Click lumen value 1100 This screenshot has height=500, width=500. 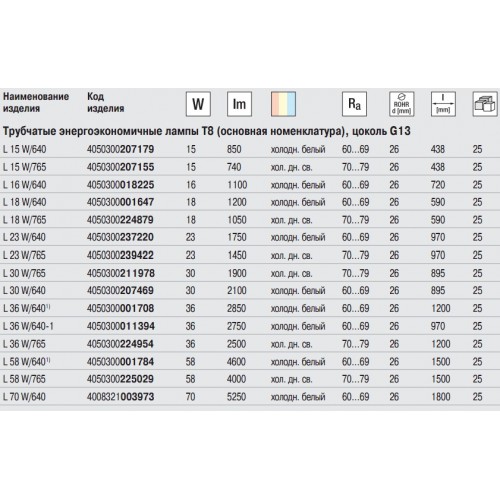tap(237, 185)
